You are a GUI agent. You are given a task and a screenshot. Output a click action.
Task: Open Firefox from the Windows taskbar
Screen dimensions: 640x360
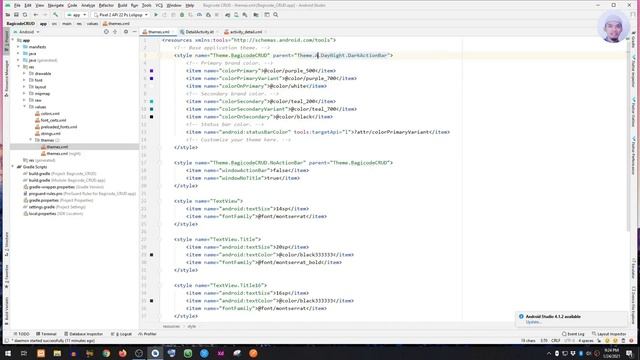(122, 353)
